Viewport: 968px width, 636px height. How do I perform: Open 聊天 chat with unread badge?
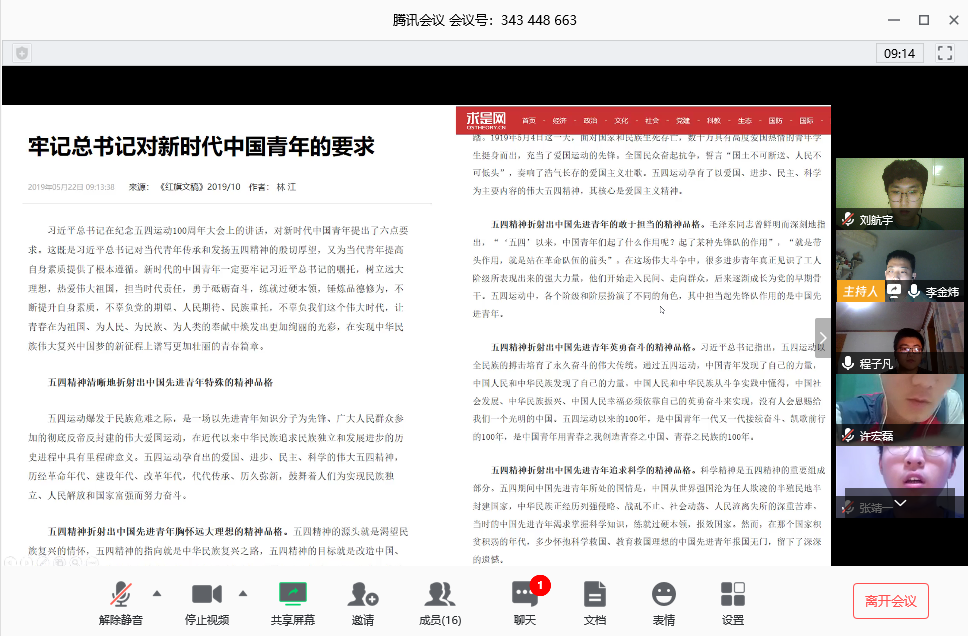525,602
